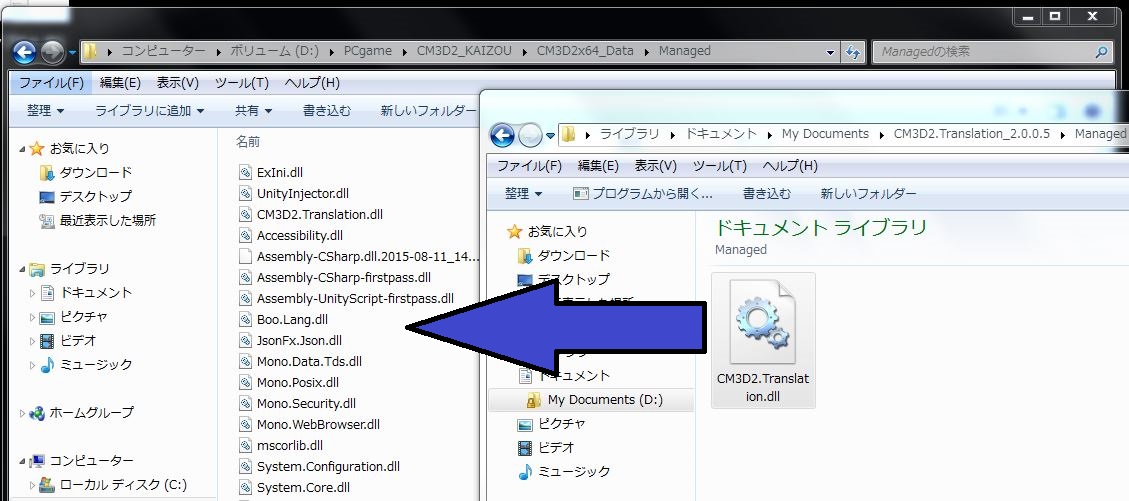Open ヘルプ(H) menu in front window
This screenshot has height=501, width=1129.
tap(790, 166)
